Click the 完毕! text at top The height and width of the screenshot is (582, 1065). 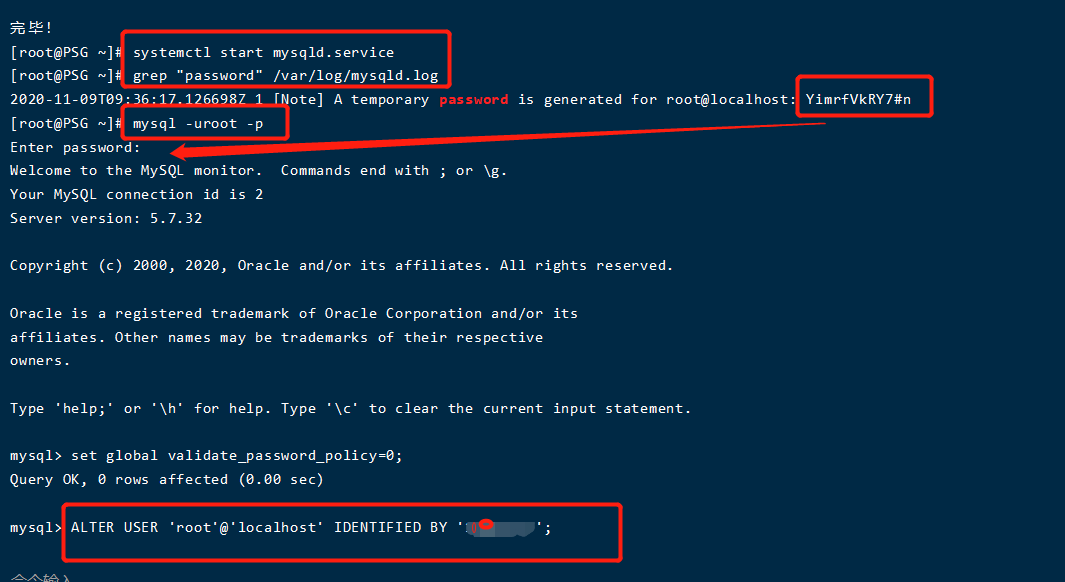(31, 28)
